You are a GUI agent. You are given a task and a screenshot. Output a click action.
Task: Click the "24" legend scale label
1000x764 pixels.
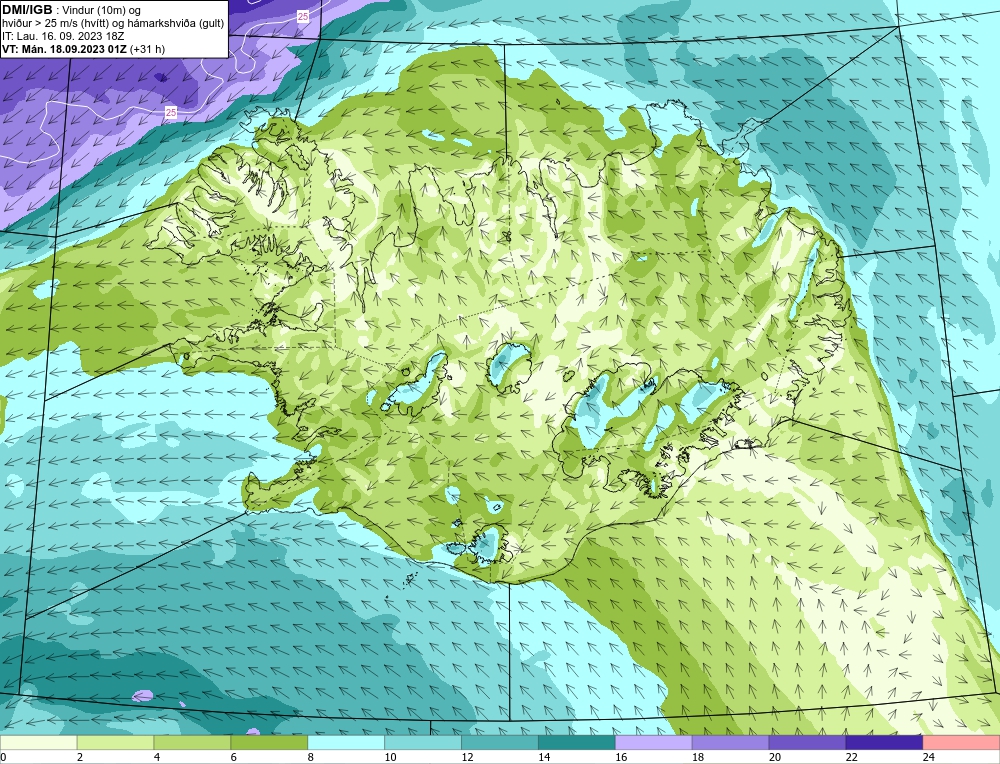coord(929,757)
